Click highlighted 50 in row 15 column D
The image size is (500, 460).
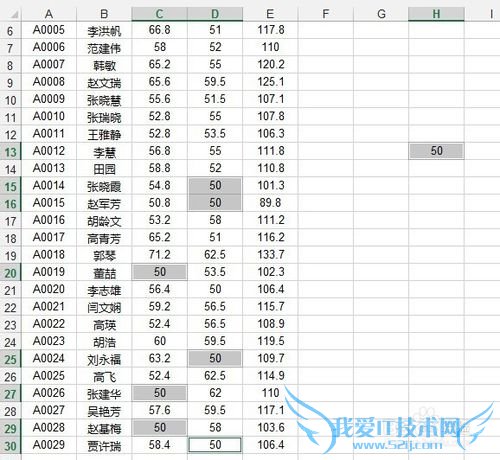point(215,186)
